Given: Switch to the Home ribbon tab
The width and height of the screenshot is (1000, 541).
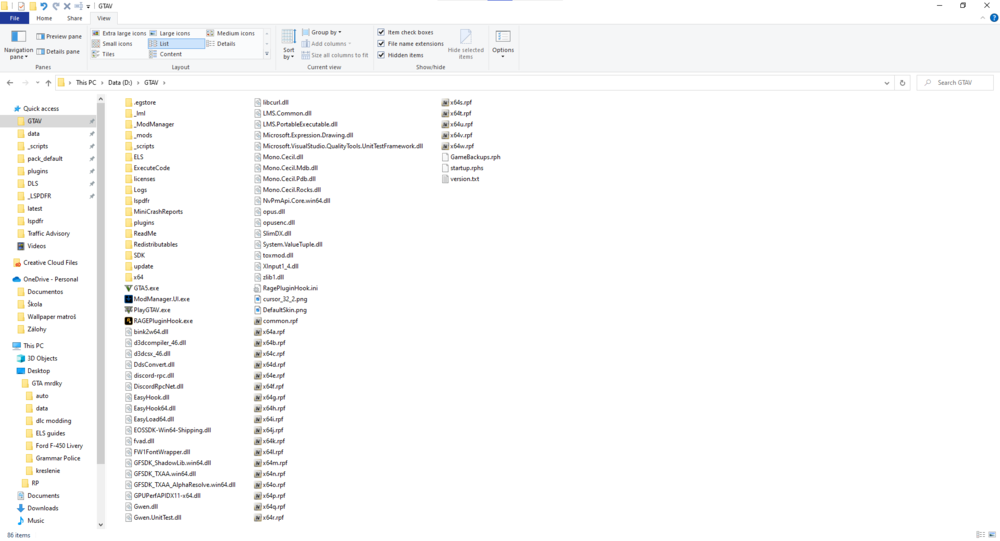Looking at the screenshot, I should point(44,19).
